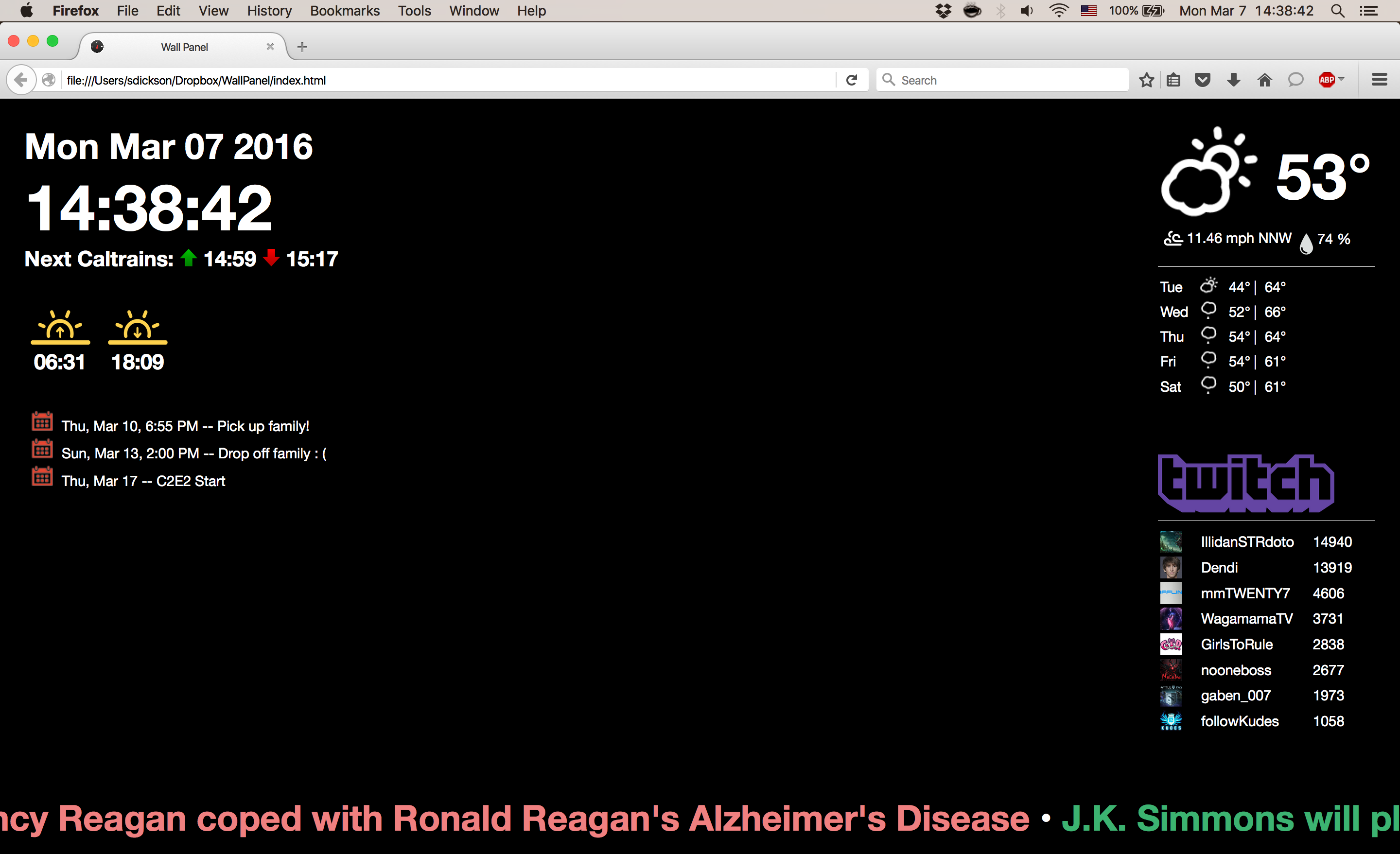The image size is (1400, 854).
Task: Click the Dendi Twitch stream thumbnail
Action: pos(1171,568)
